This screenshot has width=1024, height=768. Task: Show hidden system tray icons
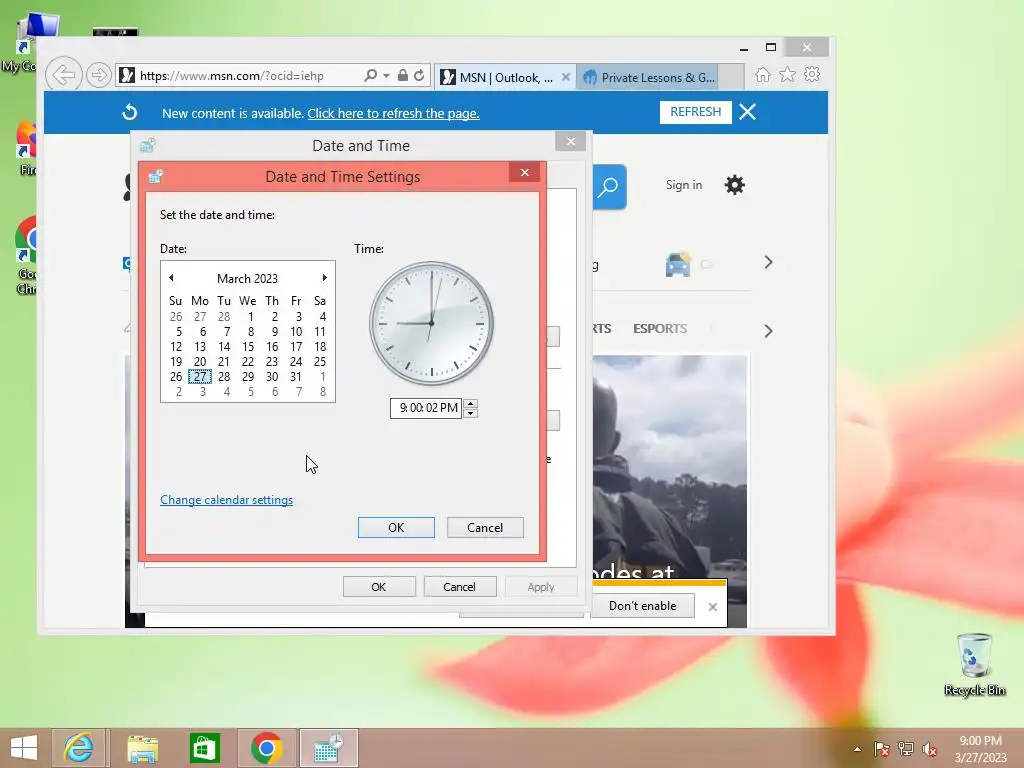pos(857,749)
